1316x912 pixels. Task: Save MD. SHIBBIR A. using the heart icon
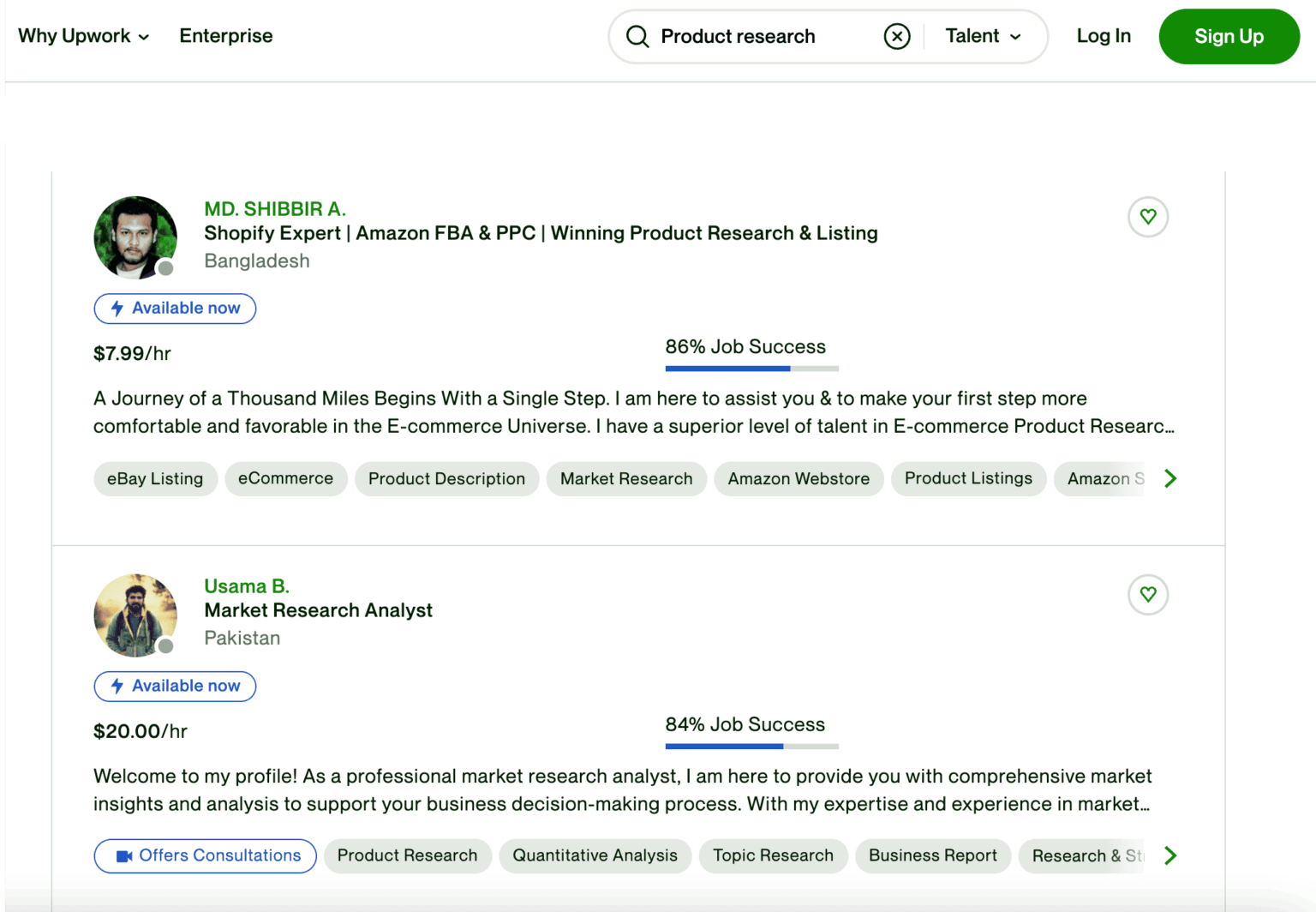tap(1148, 218)
